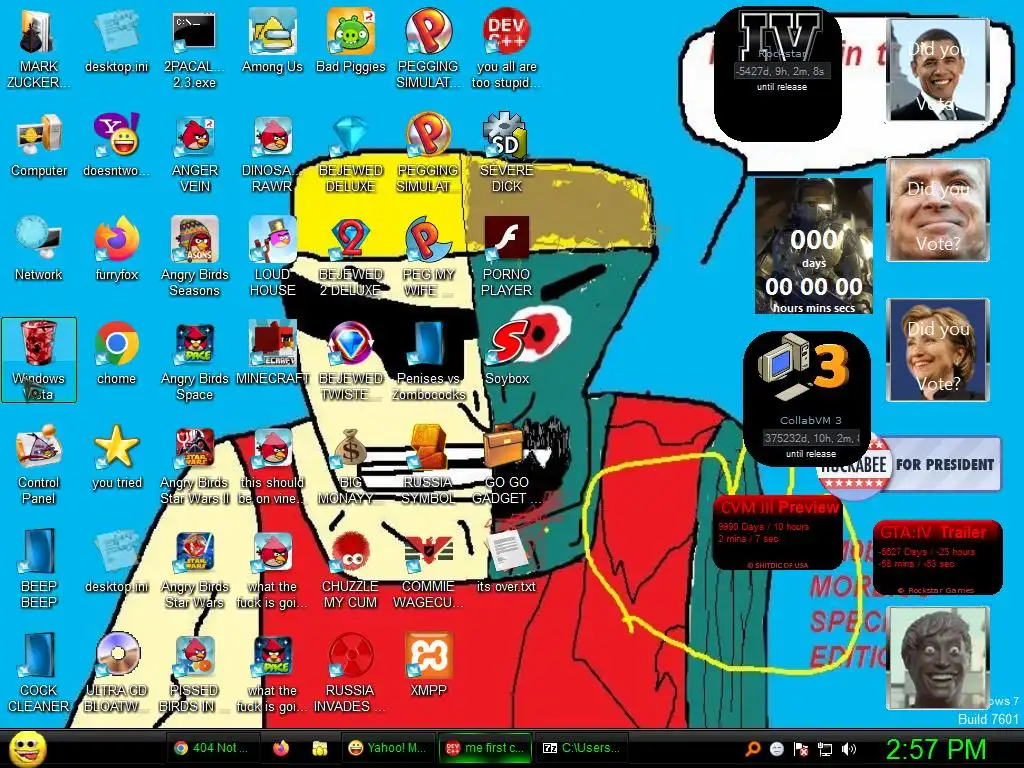This screenshot has height=768, width=1024.
Task: Open the Computer desktop icon
Action: 39,145
